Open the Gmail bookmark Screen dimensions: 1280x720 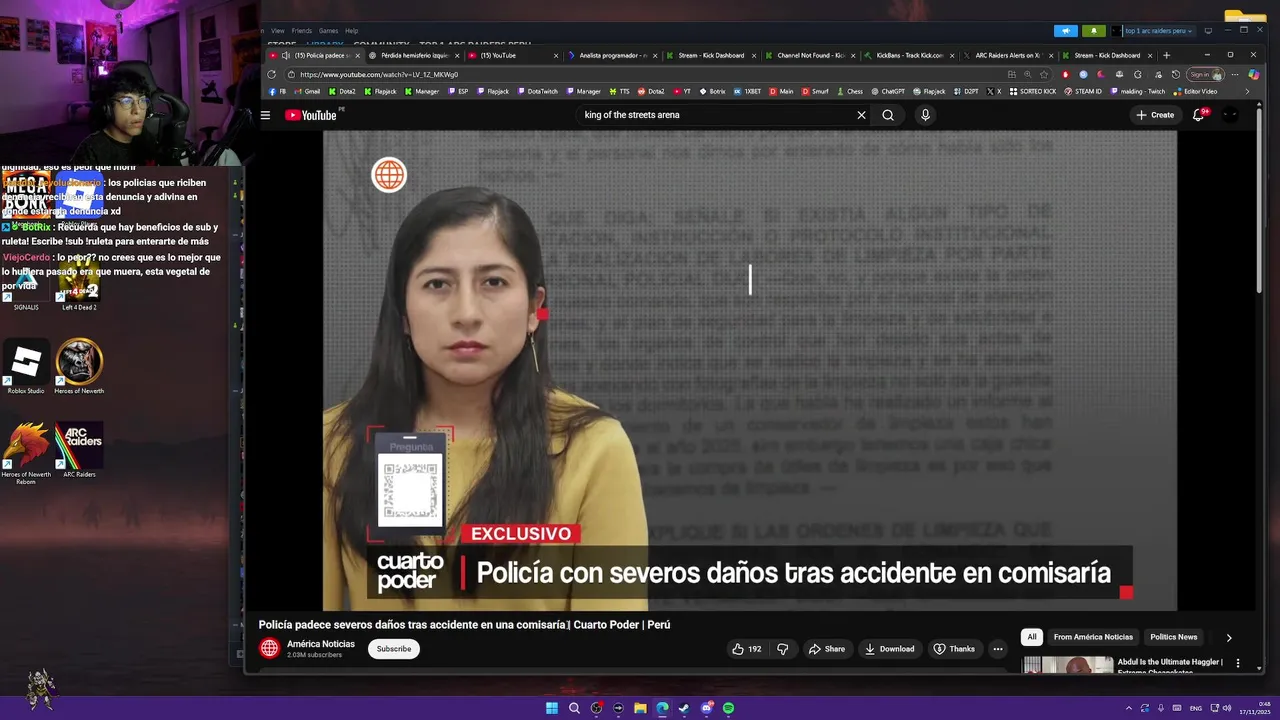(x=307, y=91)
